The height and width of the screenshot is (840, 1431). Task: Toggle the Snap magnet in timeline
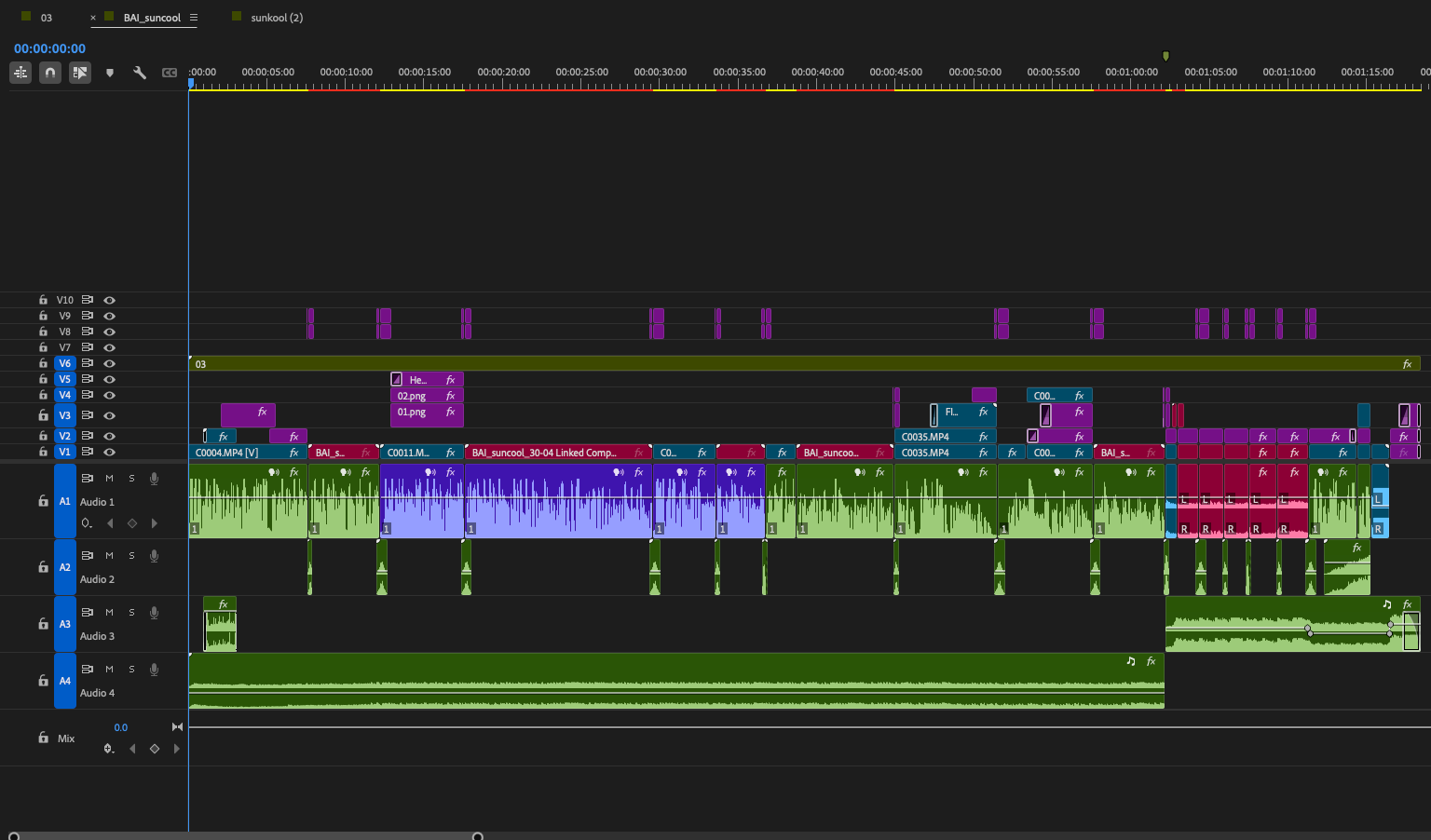pos(50,73)
